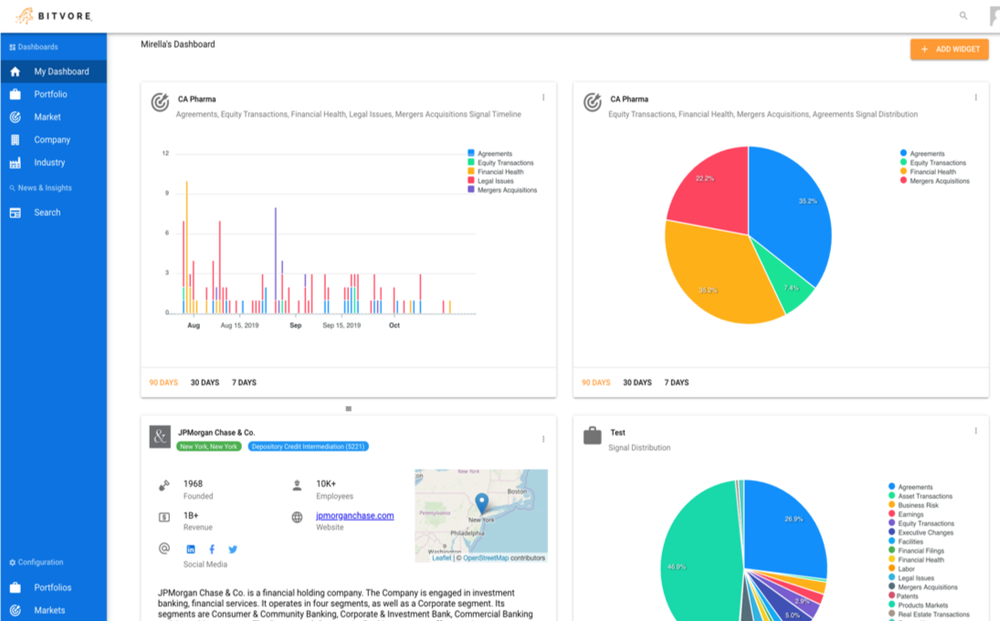Click the Search page icon in sidebar
The width and height of the screenshot is (1000, 621).
point(15,213)
